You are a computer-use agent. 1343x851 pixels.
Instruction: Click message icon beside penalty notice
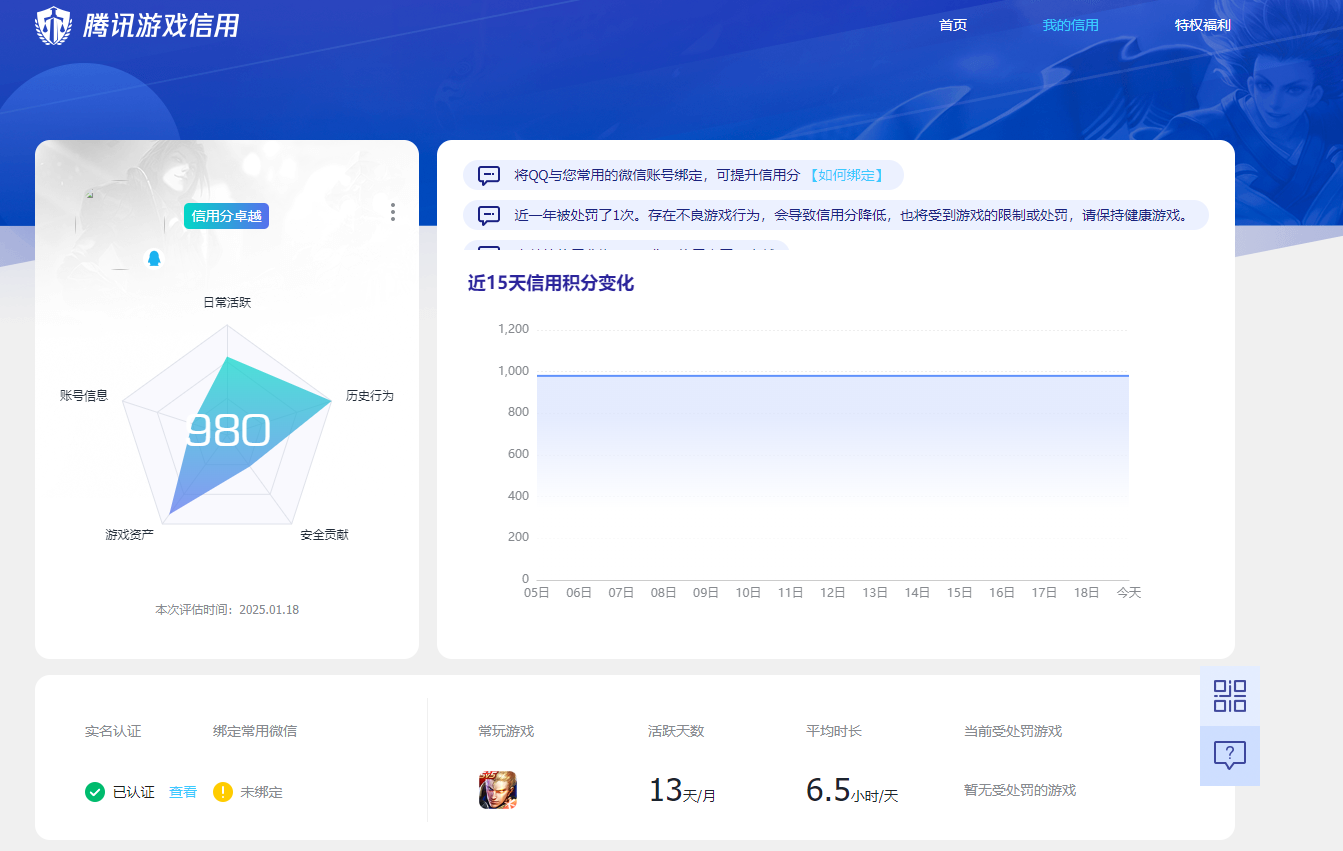point(489,215)
